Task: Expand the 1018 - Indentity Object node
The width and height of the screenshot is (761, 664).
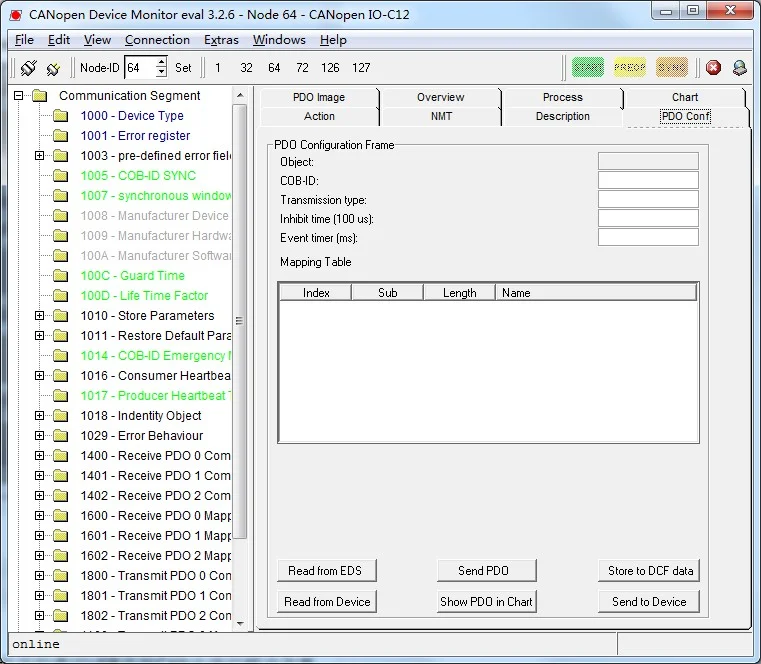Action: pyautogui.click(x=39, y=415)
